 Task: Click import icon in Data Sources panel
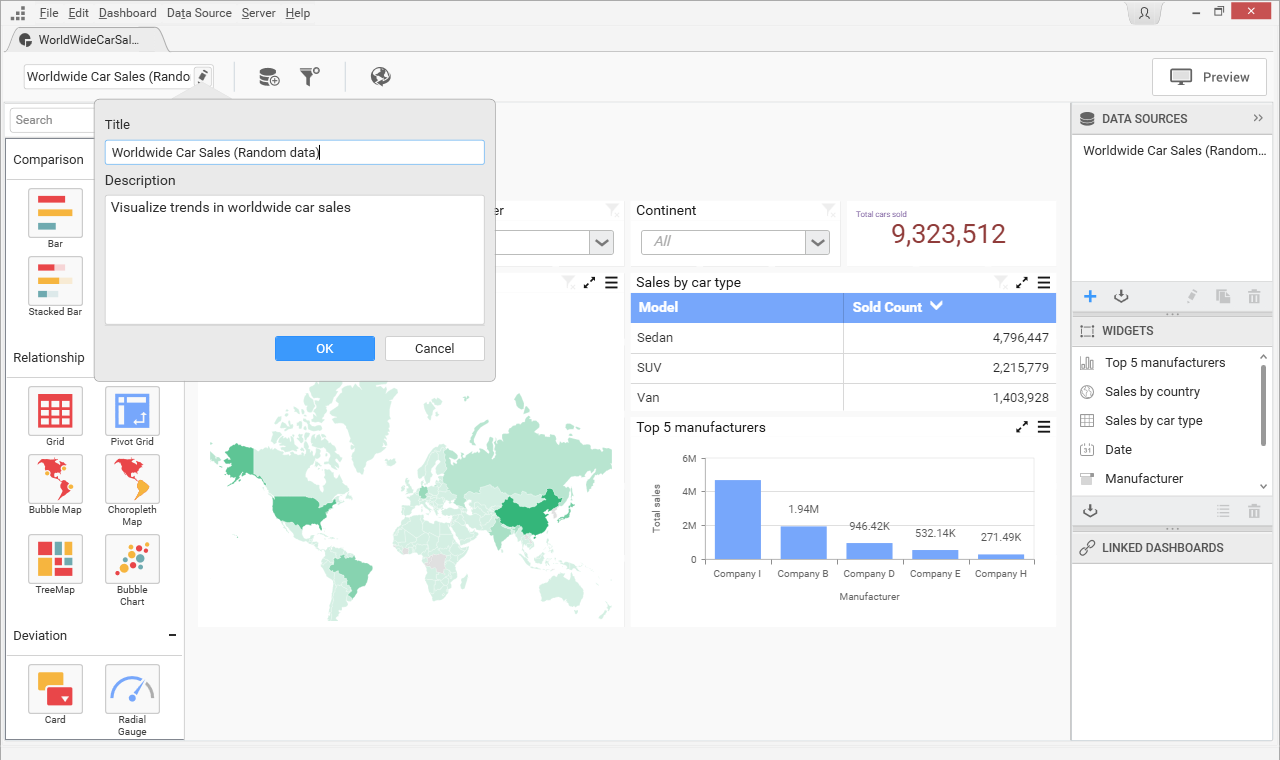(x=1121, y=296)
